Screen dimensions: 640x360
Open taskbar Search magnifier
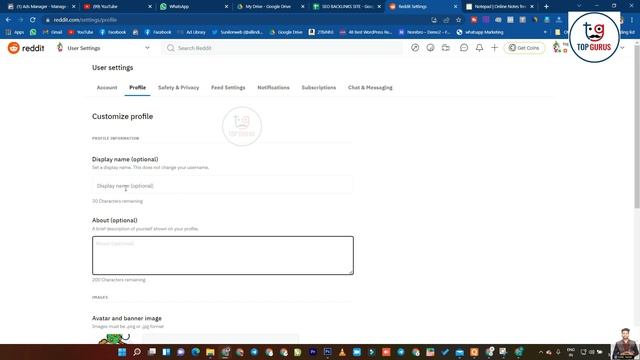point(137,352)
